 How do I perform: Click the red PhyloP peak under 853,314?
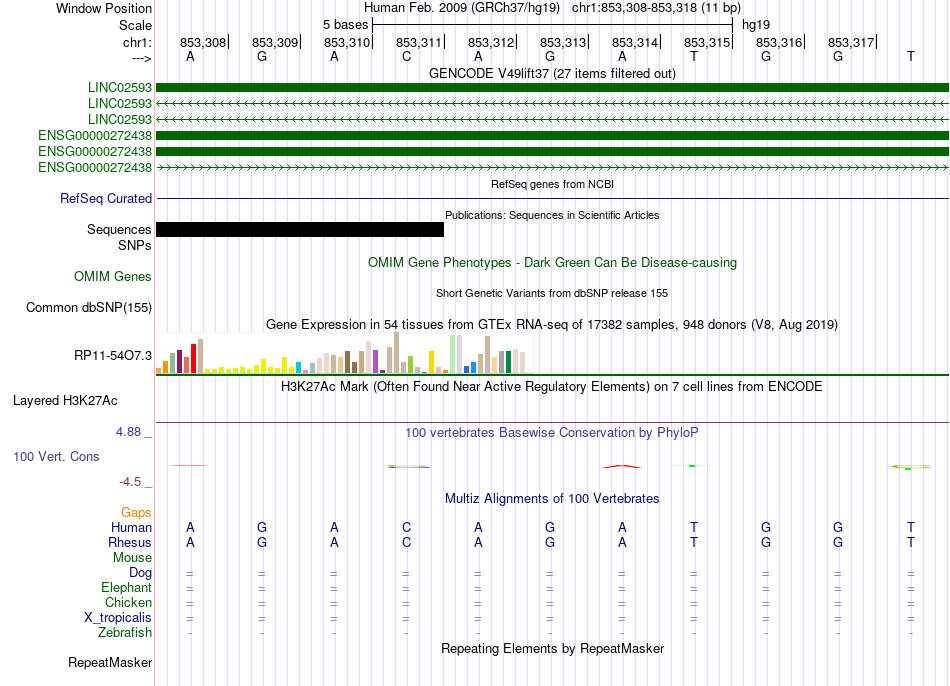point(622,467)
